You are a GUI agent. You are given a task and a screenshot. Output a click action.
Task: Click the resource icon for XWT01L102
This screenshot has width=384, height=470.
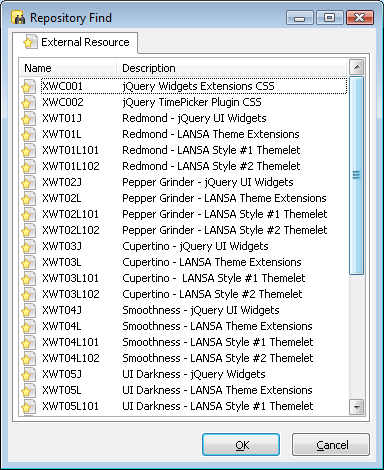coord(28,166)
